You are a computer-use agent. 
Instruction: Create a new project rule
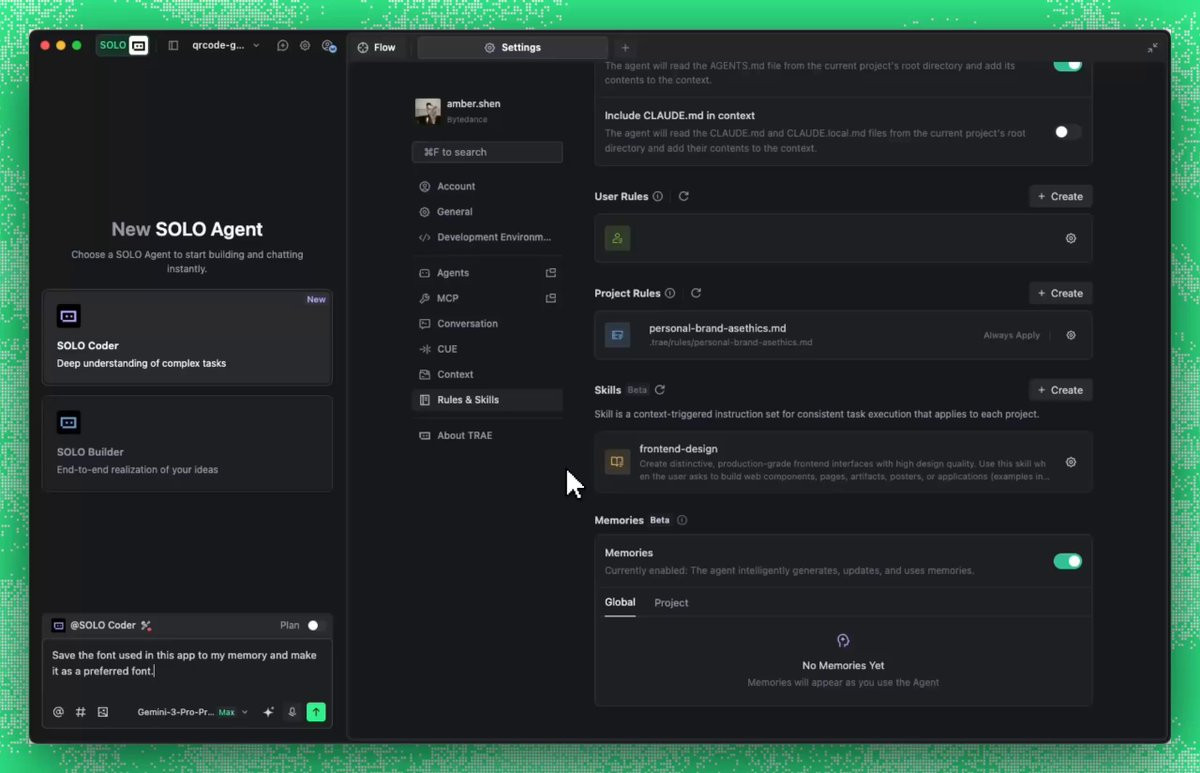point(1060,293)
